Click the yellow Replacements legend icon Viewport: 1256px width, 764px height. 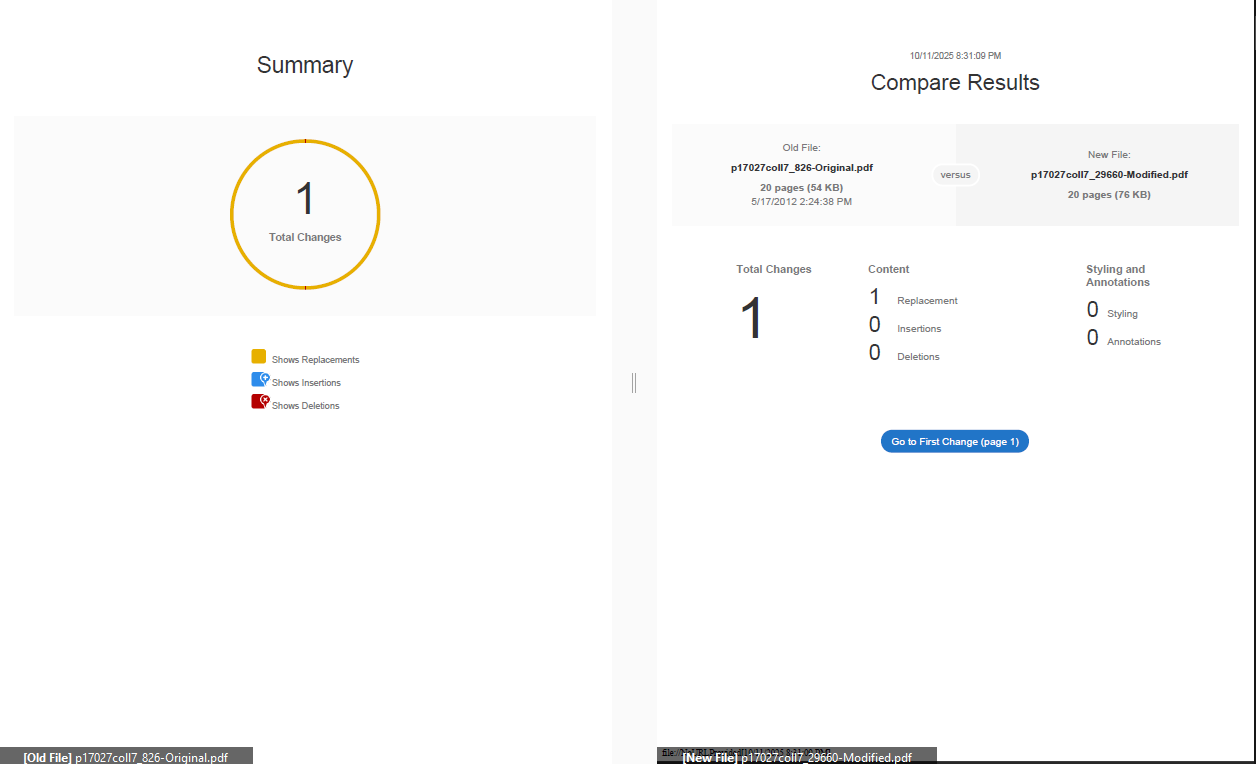(x=258, y=357)
